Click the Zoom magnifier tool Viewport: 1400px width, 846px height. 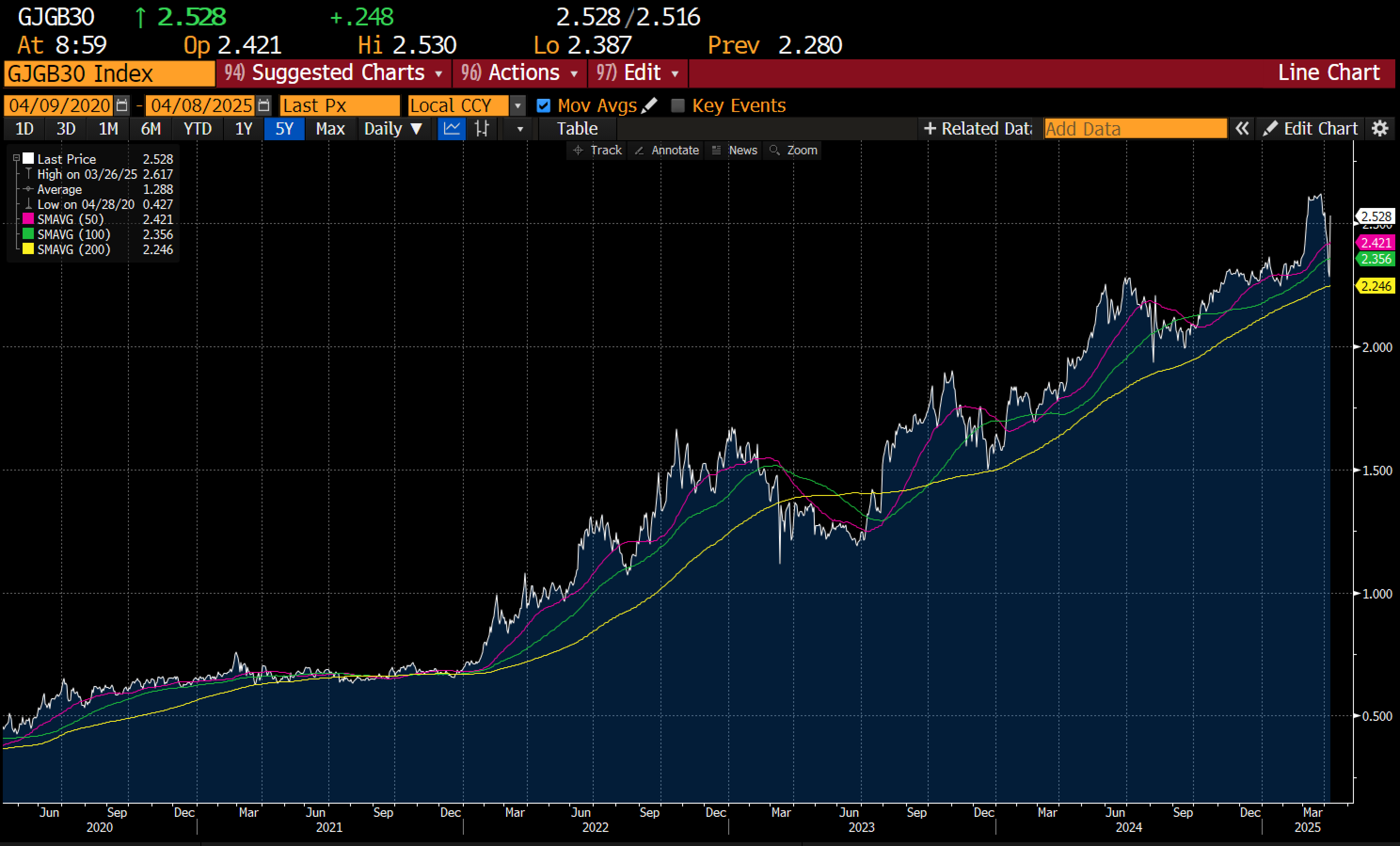(793, 150)
